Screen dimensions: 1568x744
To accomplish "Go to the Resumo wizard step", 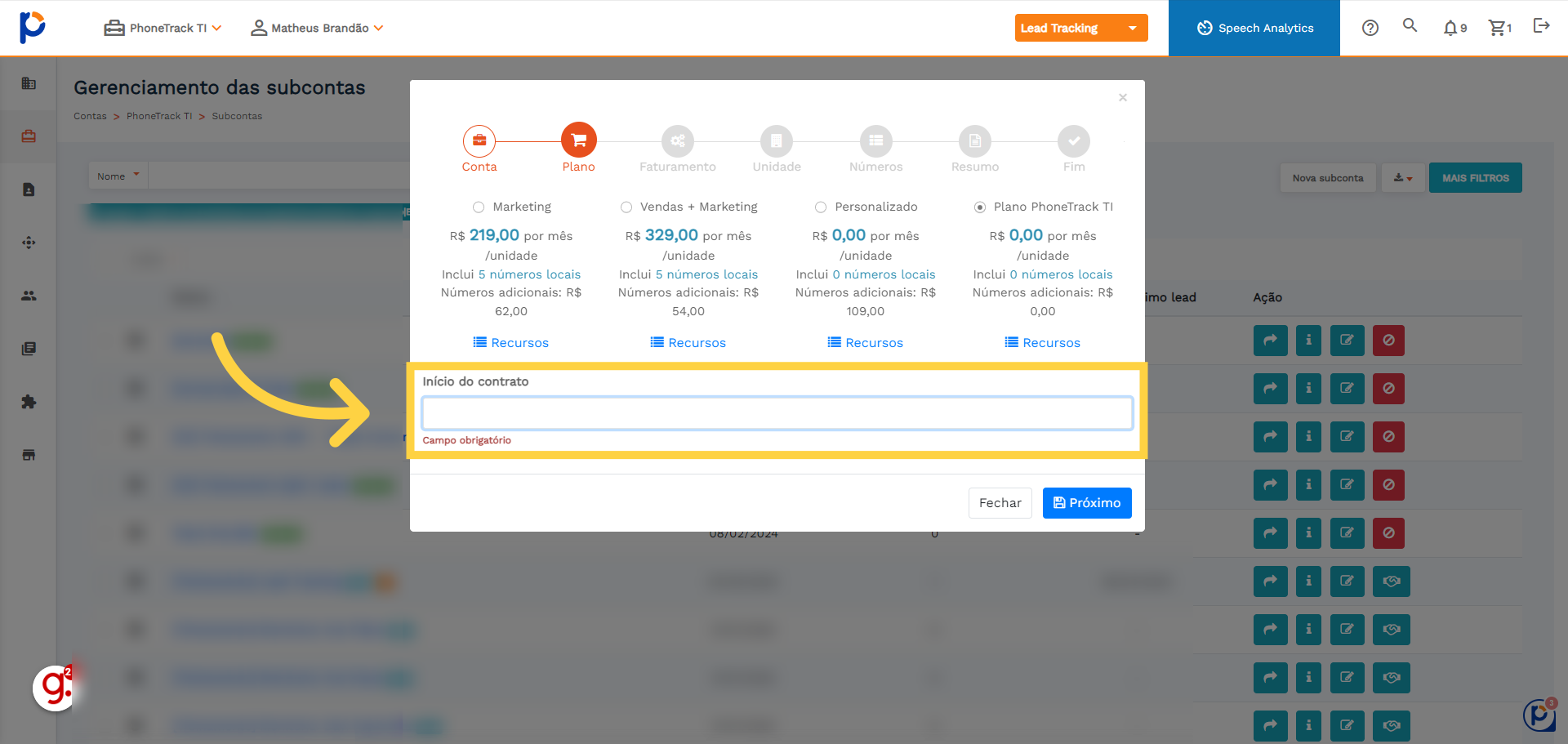I will point(975,149).
